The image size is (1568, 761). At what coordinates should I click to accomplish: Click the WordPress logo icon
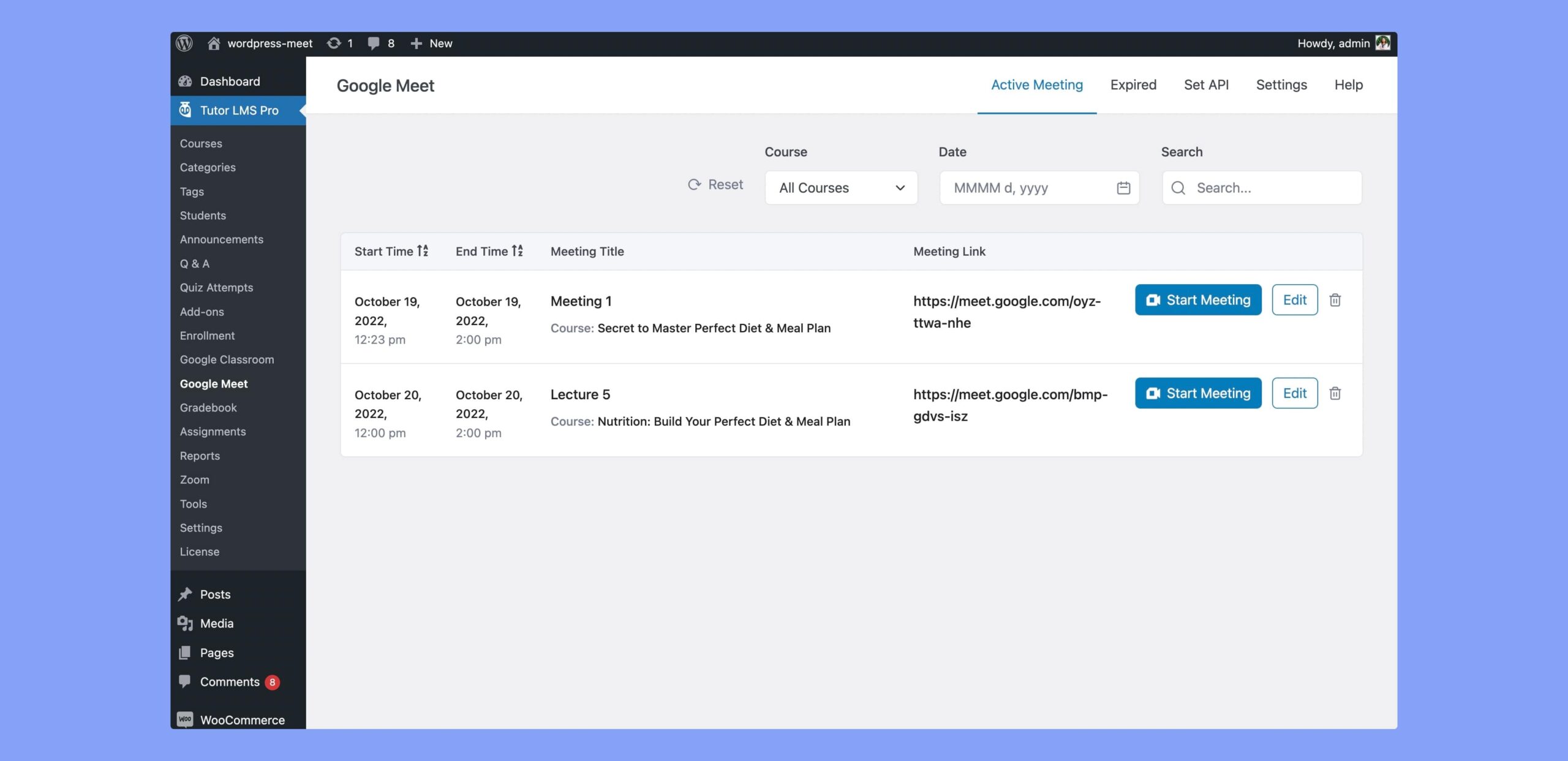pos(184,43)
